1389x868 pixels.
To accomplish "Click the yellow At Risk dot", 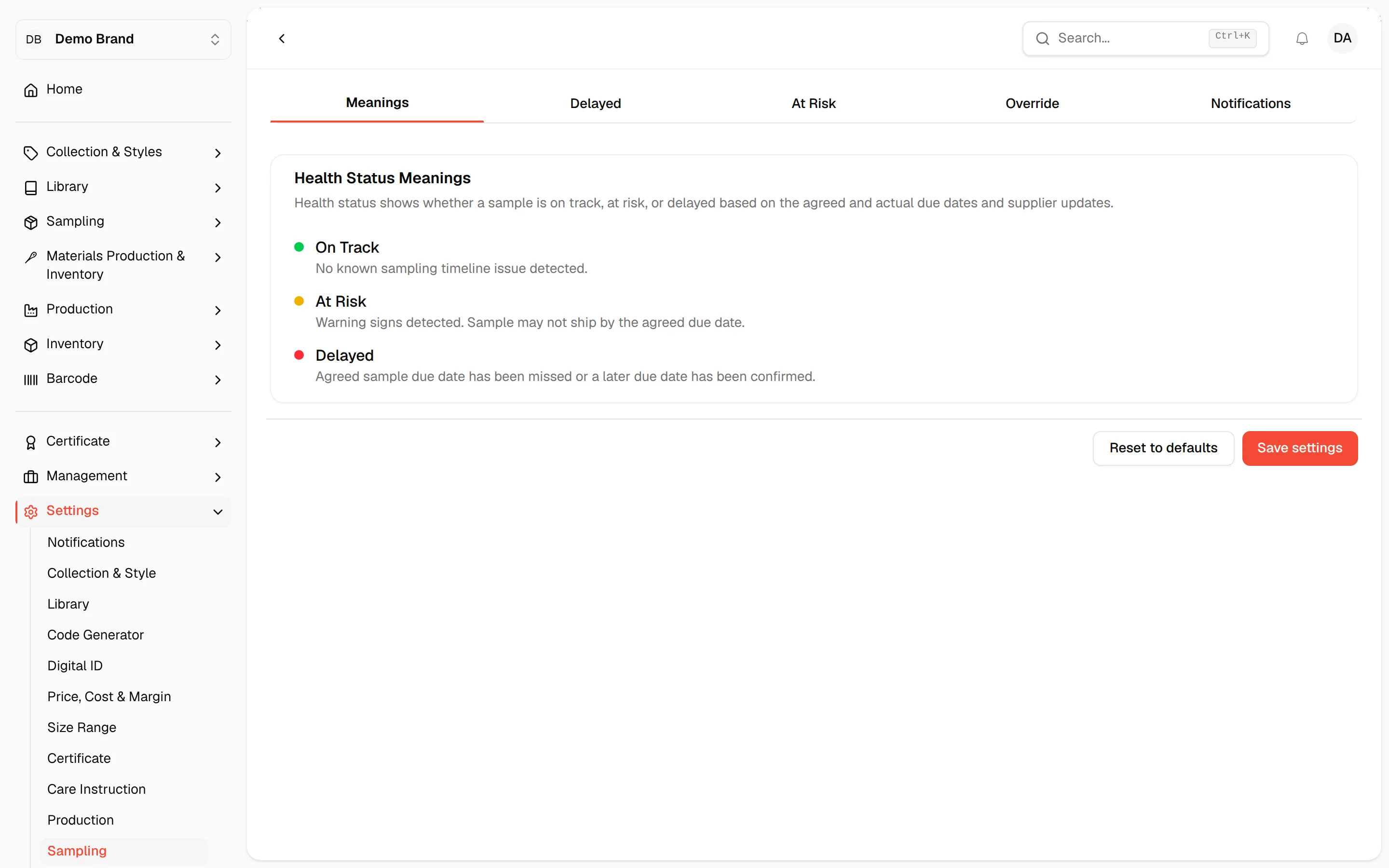I will pos(299,301).
